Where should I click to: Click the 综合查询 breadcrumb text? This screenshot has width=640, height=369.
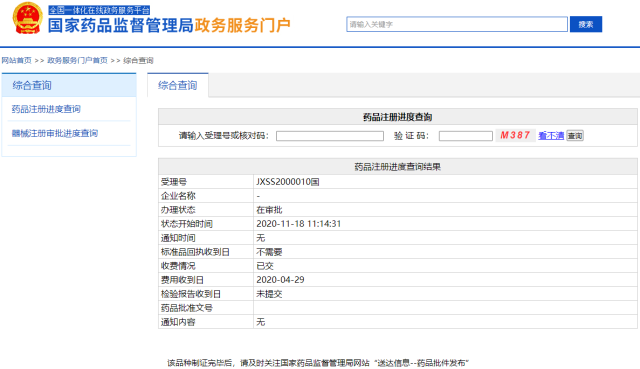(138, 60)
